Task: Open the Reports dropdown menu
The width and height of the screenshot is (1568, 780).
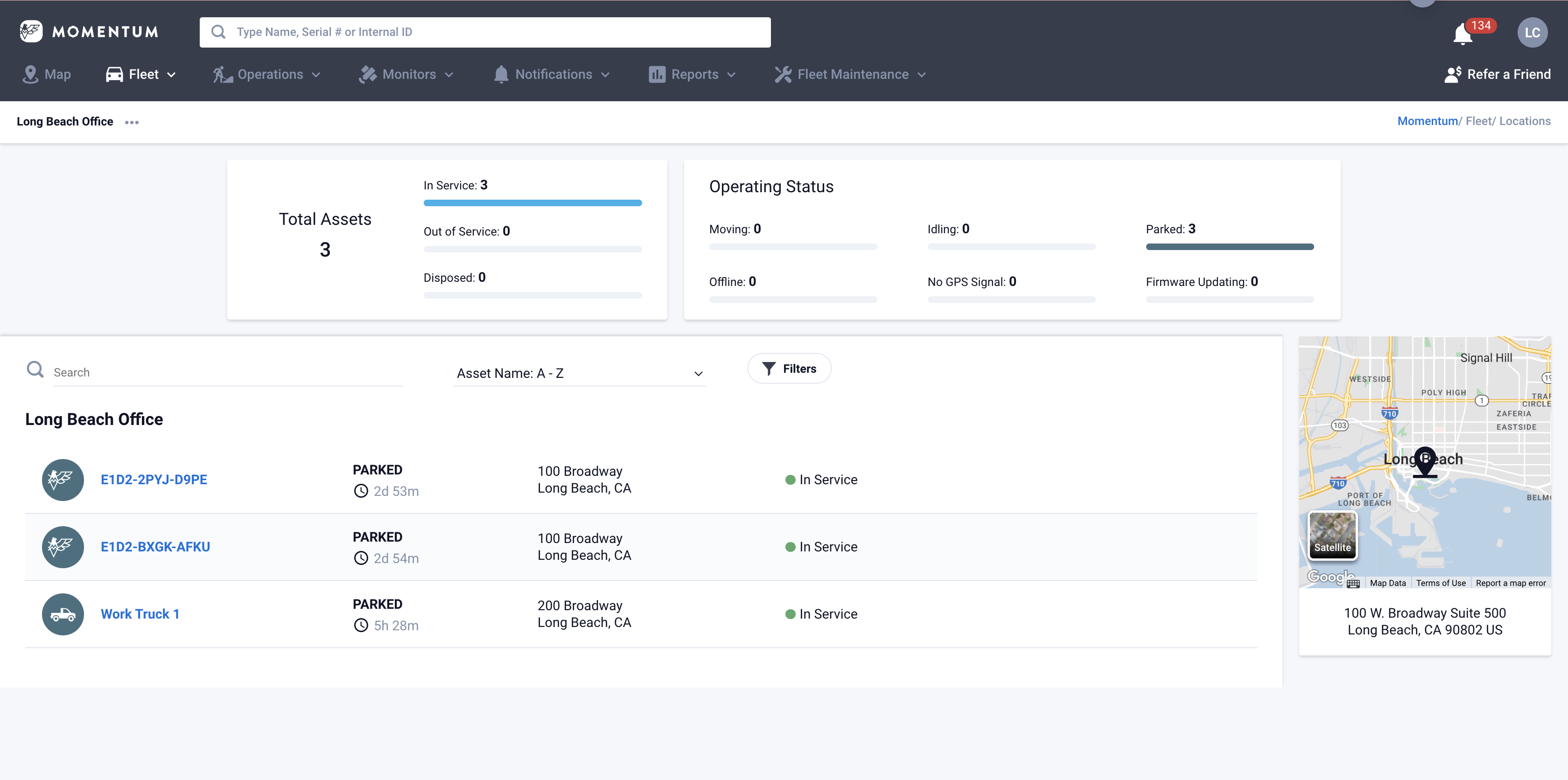Action: (693, 74)
